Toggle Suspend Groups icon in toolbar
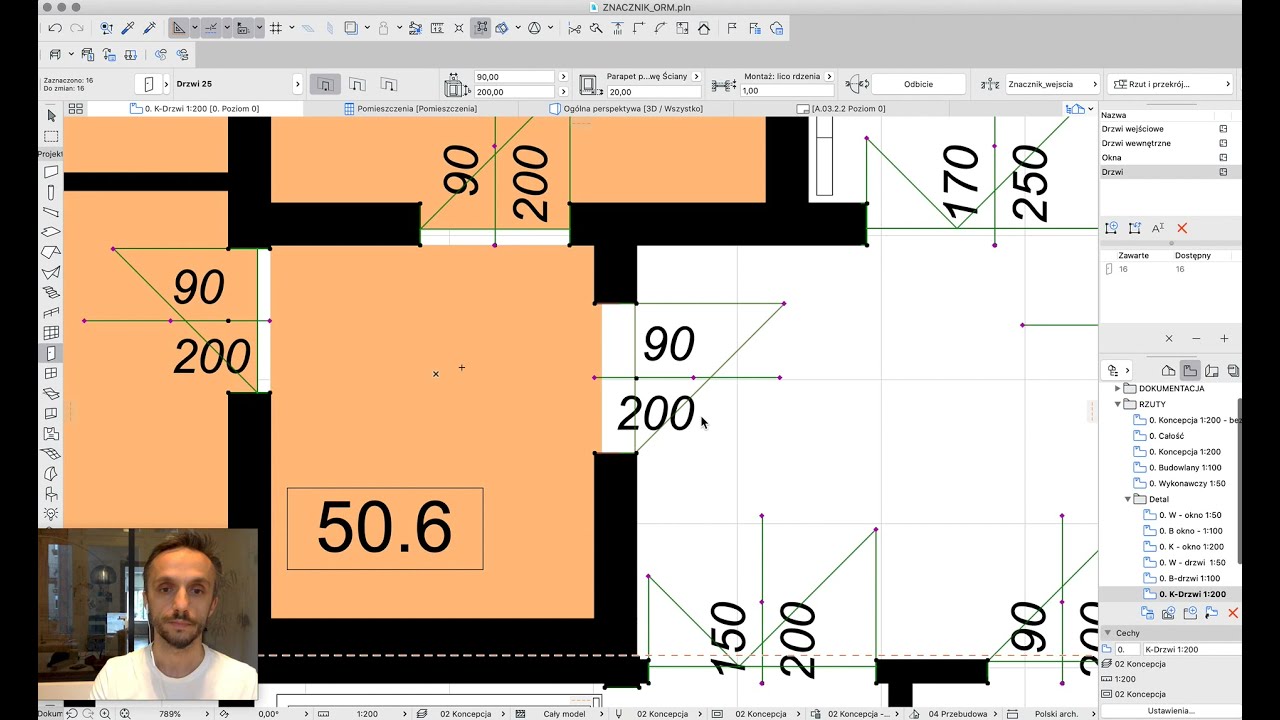This screenshot has width=1280, height=720. [x=481, y=28]
